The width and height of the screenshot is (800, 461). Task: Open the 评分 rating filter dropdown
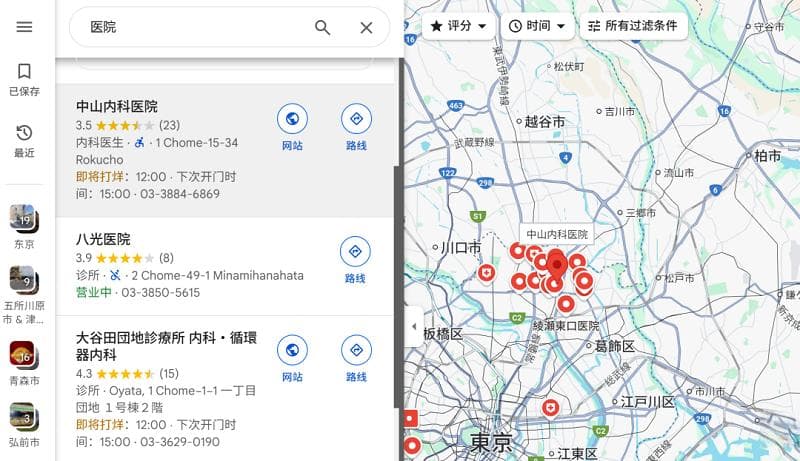point(458,25)
